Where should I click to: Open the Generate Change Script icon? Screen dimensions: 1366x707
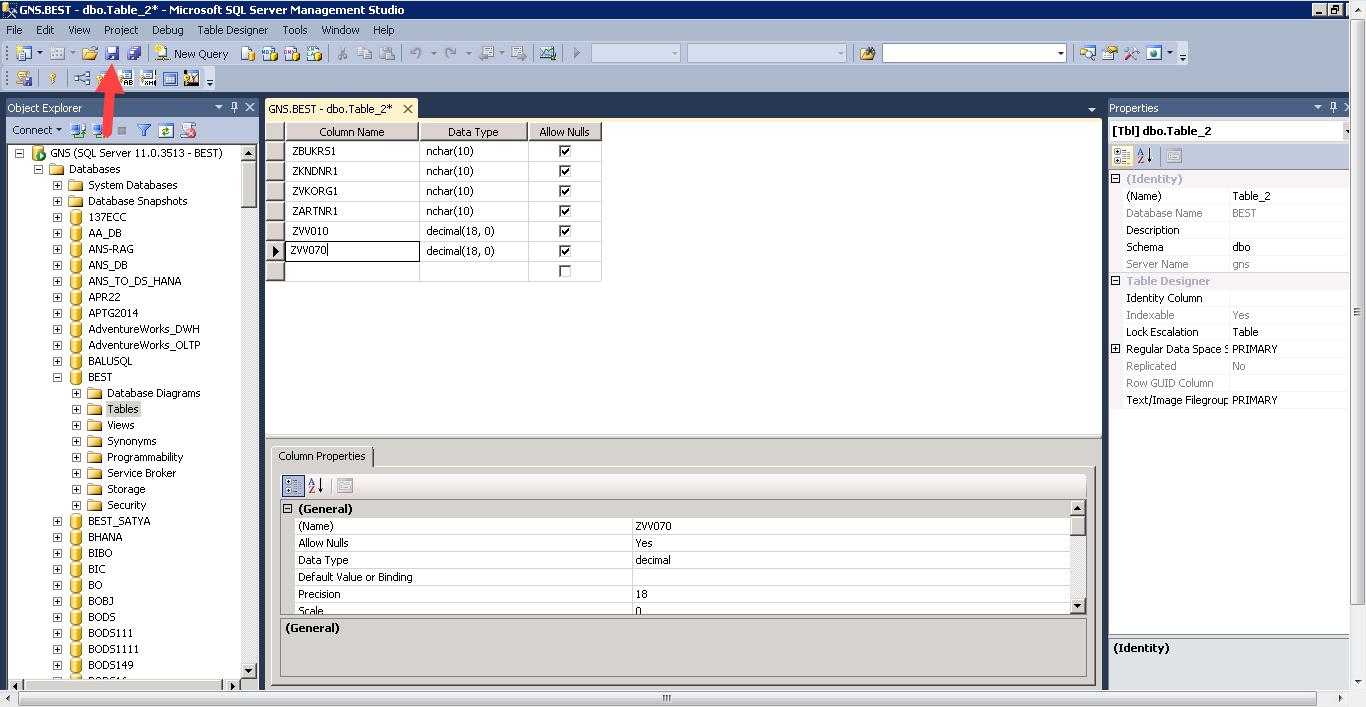(x=22, y=78)
